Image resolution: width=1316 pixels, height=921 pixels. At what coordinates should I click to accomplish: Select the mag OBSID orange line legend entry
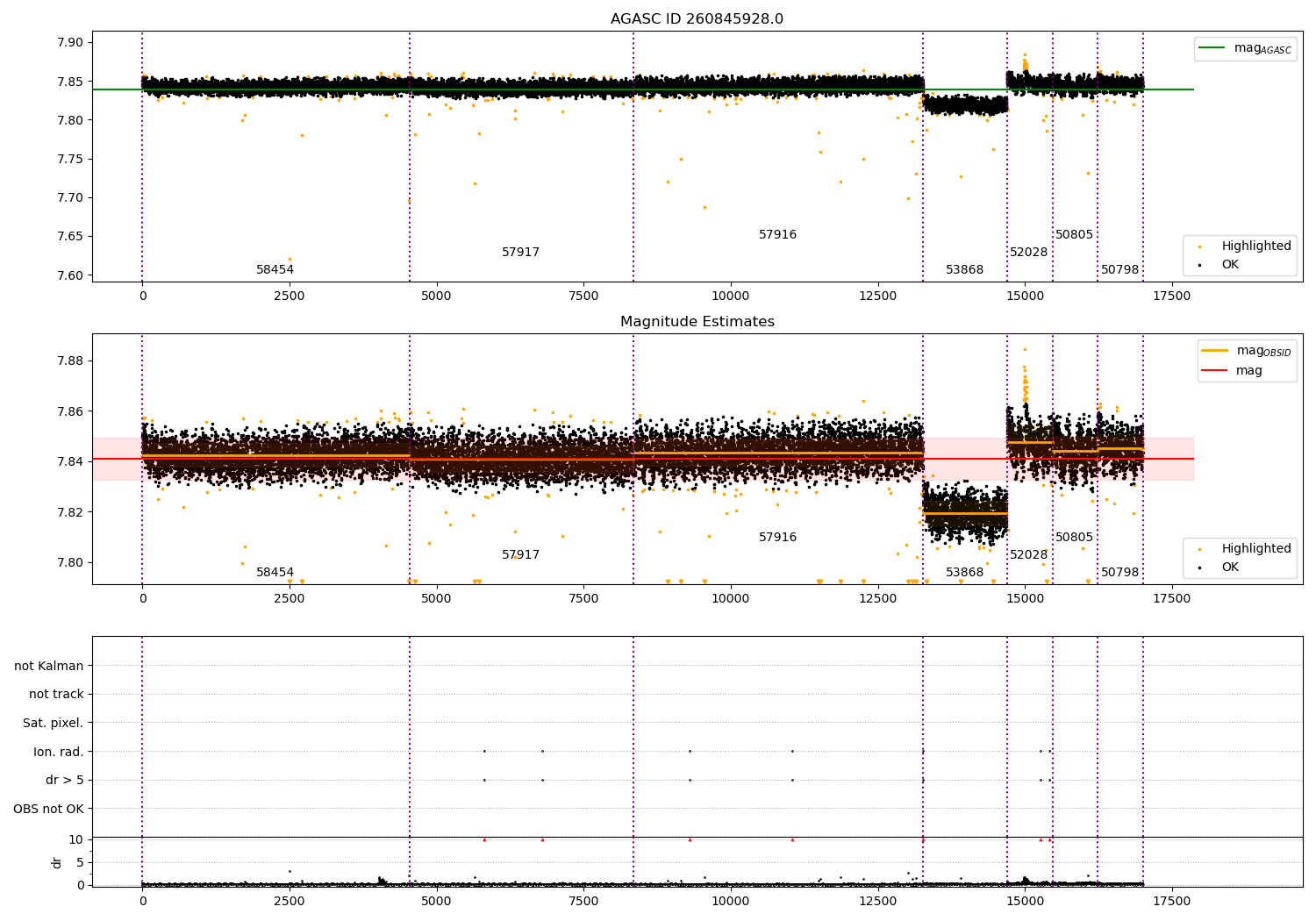[1247, 351]
